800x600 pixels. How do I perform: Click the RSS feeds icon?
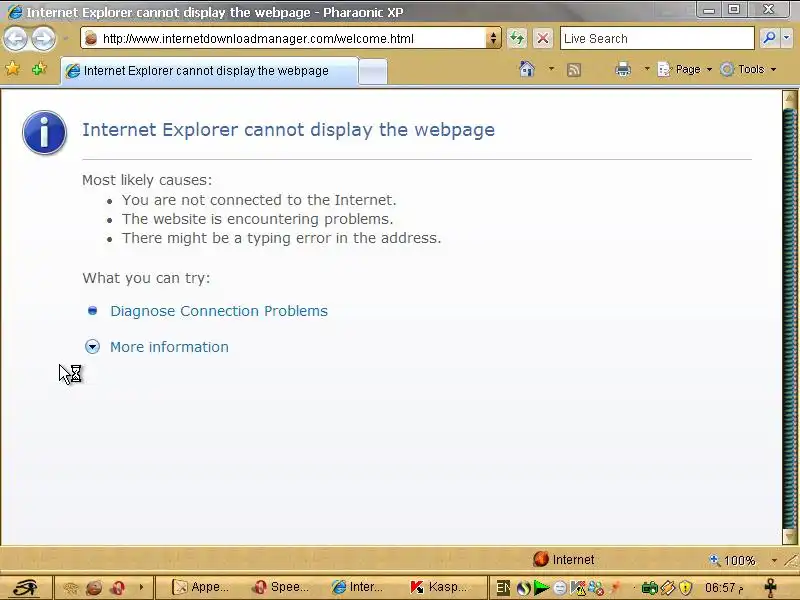(574, 69)
